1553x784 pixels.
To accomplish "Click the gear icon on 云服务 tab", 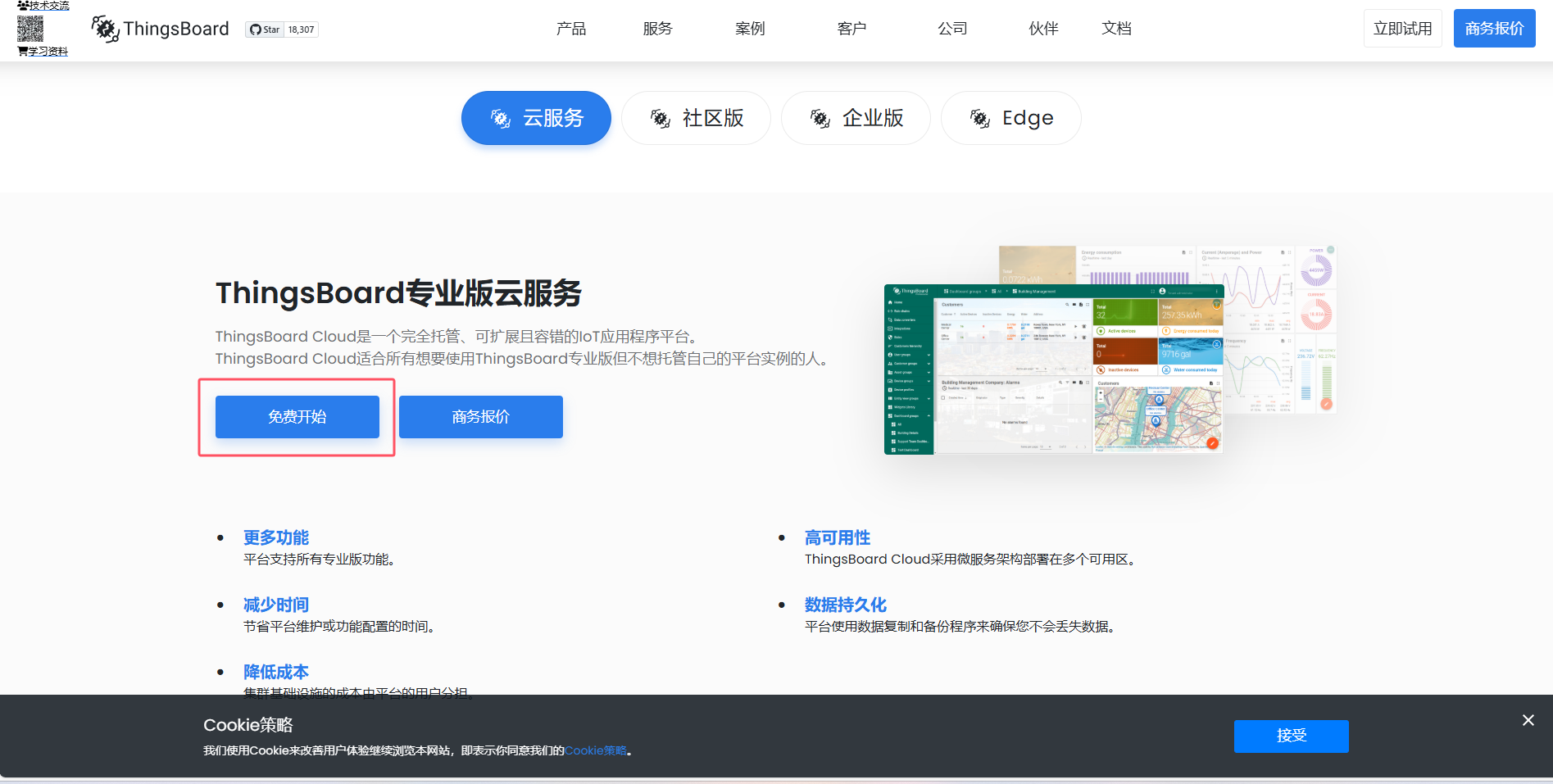I will point(501,119).
